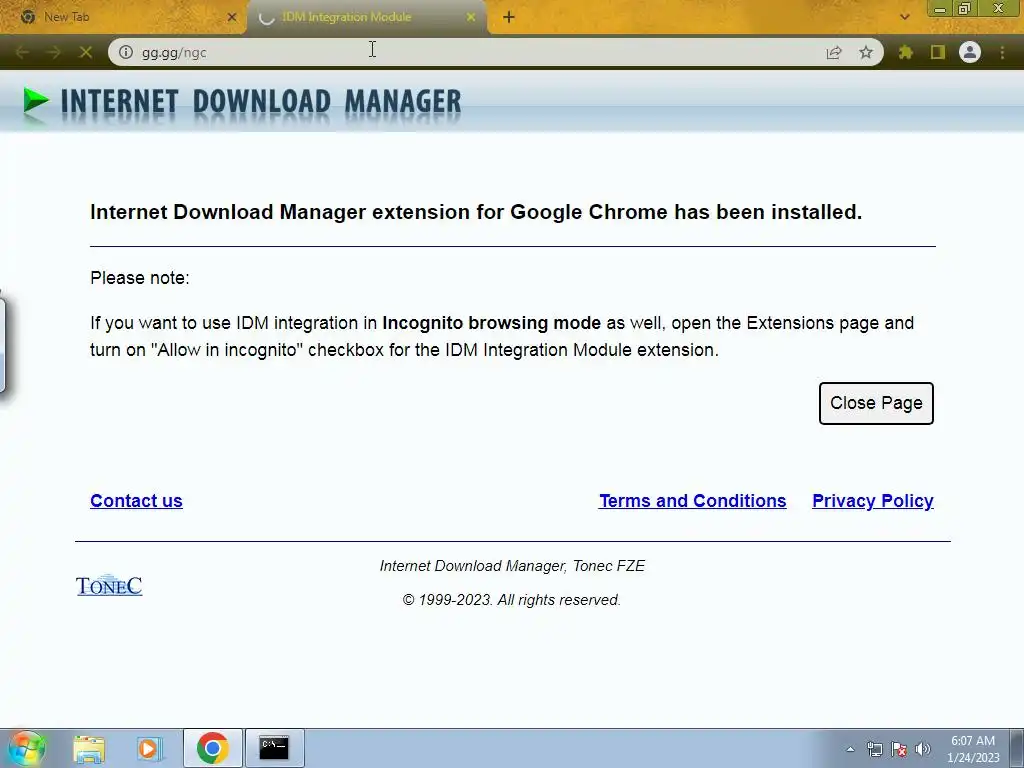
Task: Open the Chrome profile avatar menu
Action: point(970,52)
